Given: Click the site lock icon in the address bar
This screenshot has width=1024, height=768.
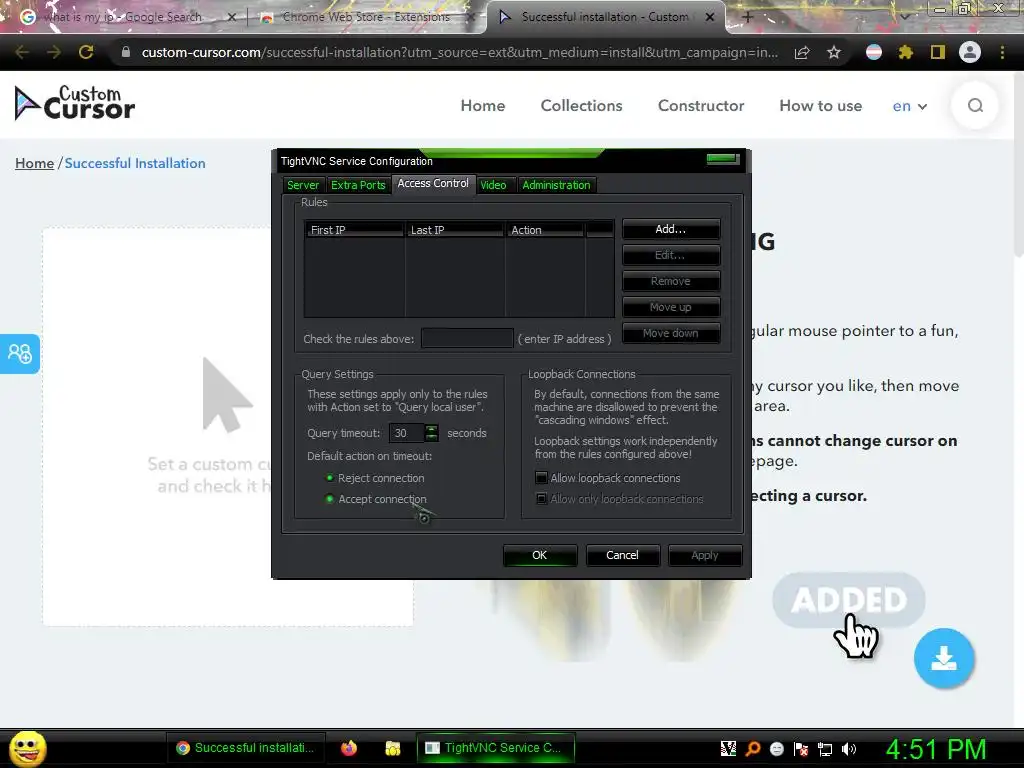Looking at the screenshot, I should click(x=126, y=52).
